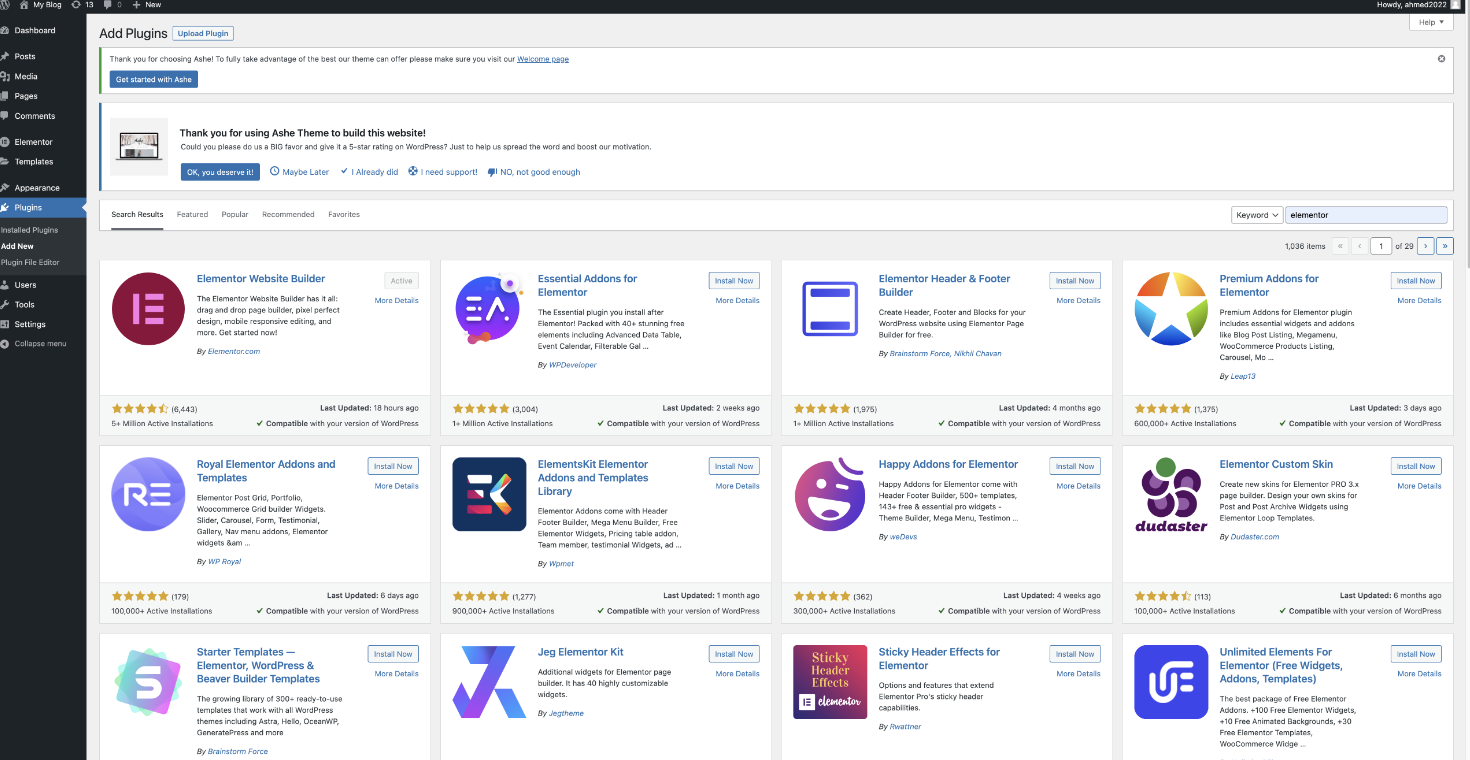Click the Jeg Elementor Kit icon
This screenshot has width=1470, height=760.
coord(489,681)
